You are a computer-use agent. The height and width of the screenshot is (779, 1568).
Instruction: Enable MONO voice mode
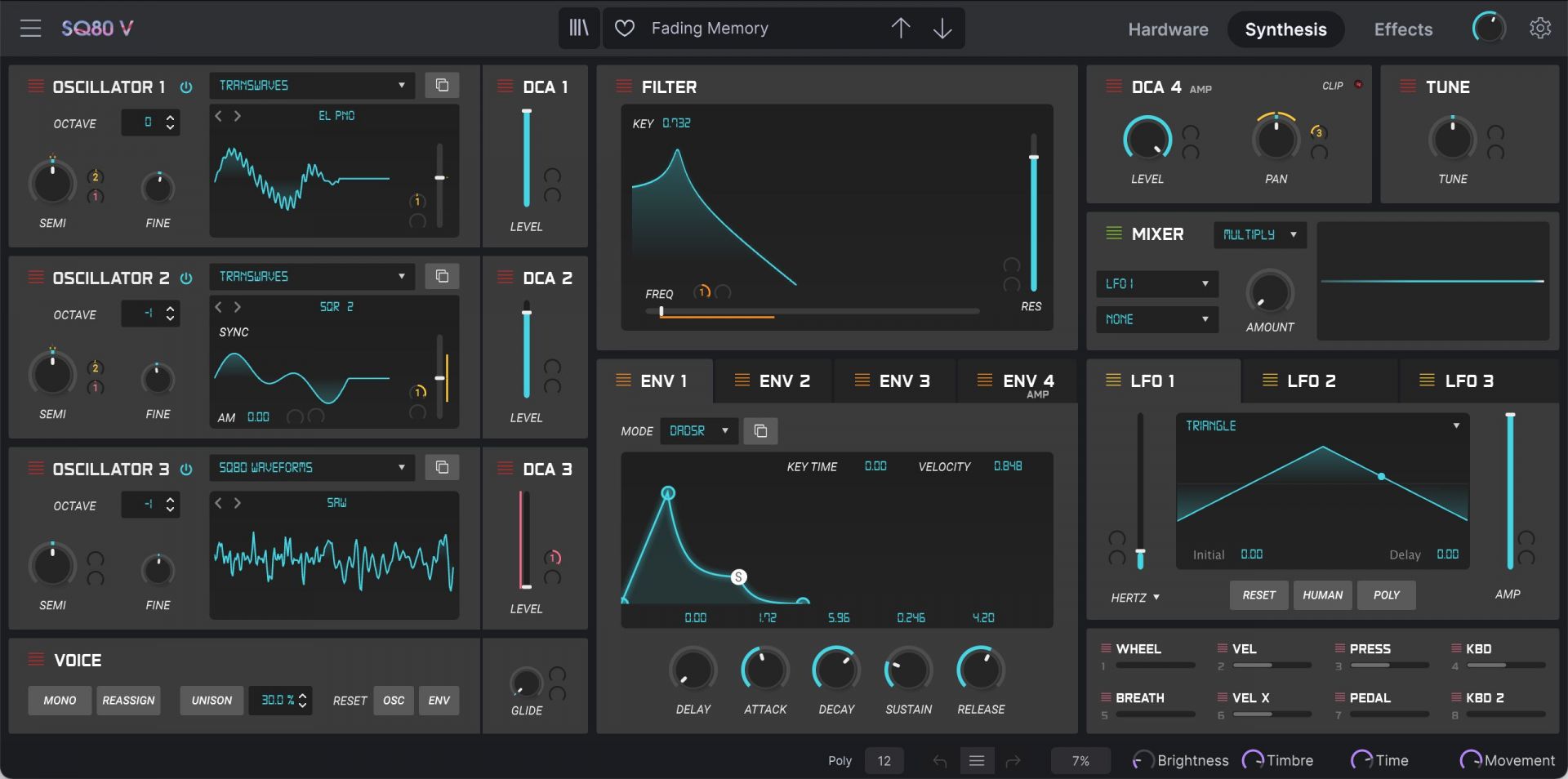tap(60, 701)
